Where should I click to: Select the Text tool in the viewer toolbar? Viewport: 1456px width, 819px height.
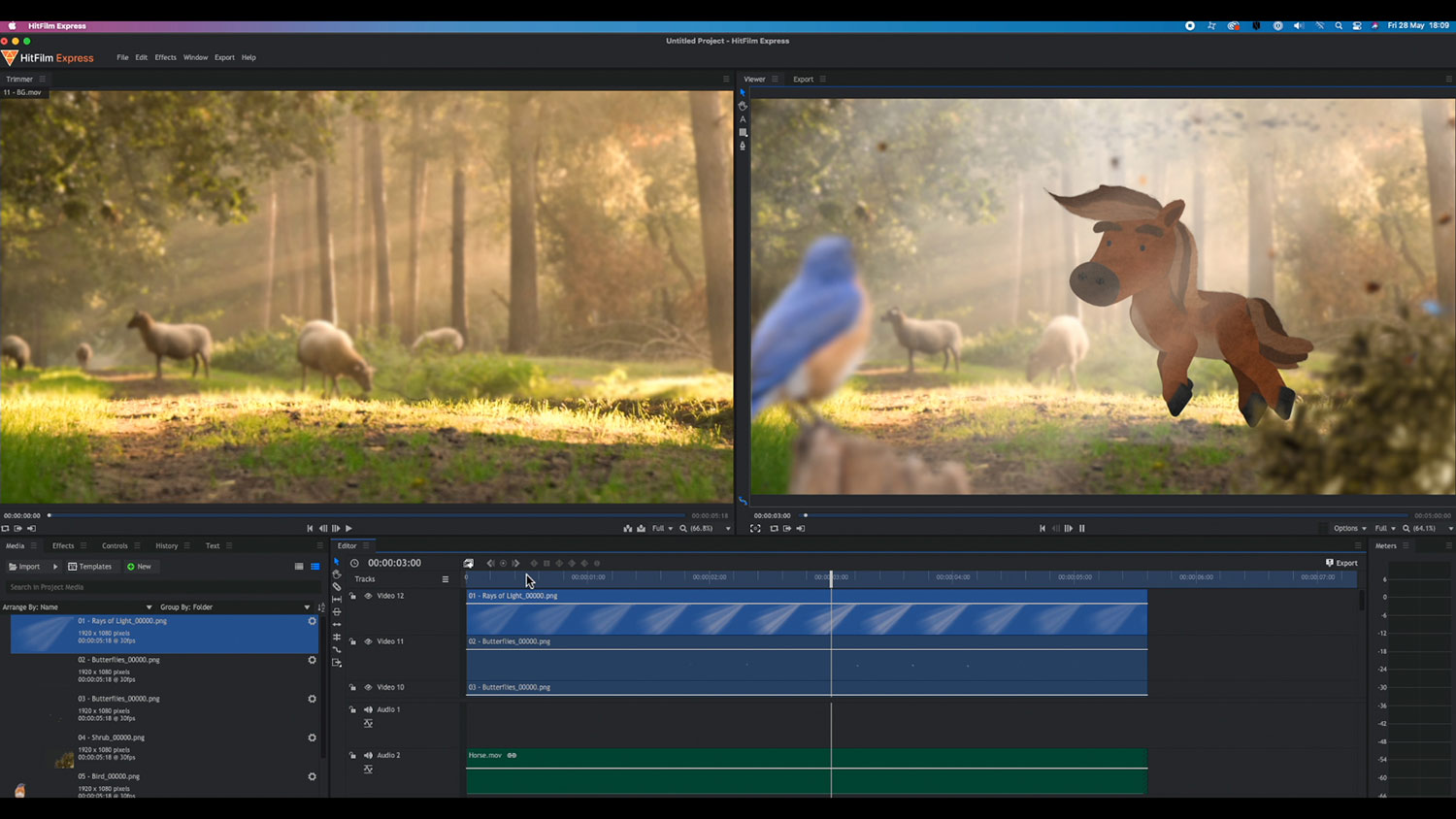pyautogui.click(x=743, y=119)
